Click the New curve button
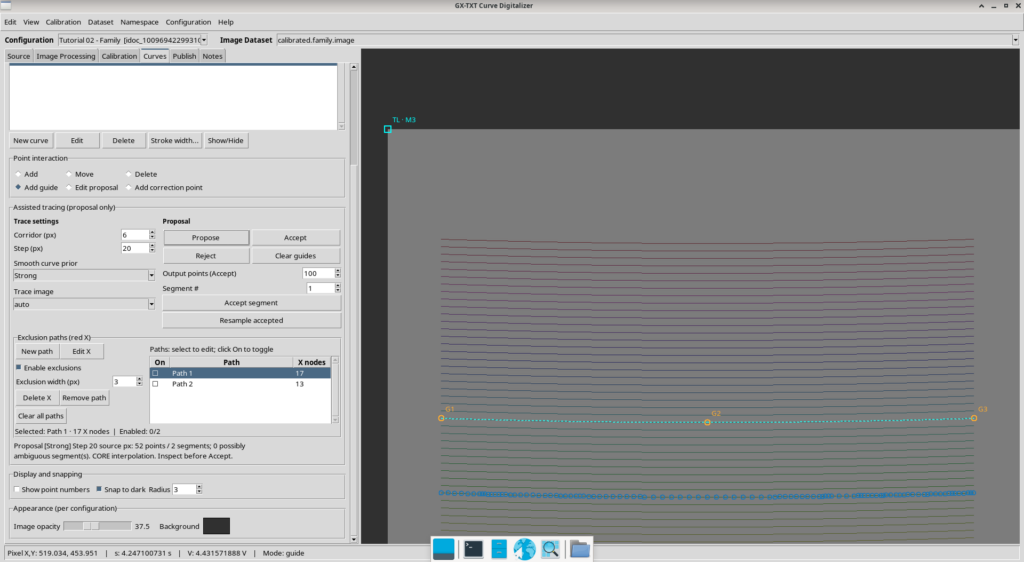Viewport: 1024px width, 562px height. tap(31, 140)
